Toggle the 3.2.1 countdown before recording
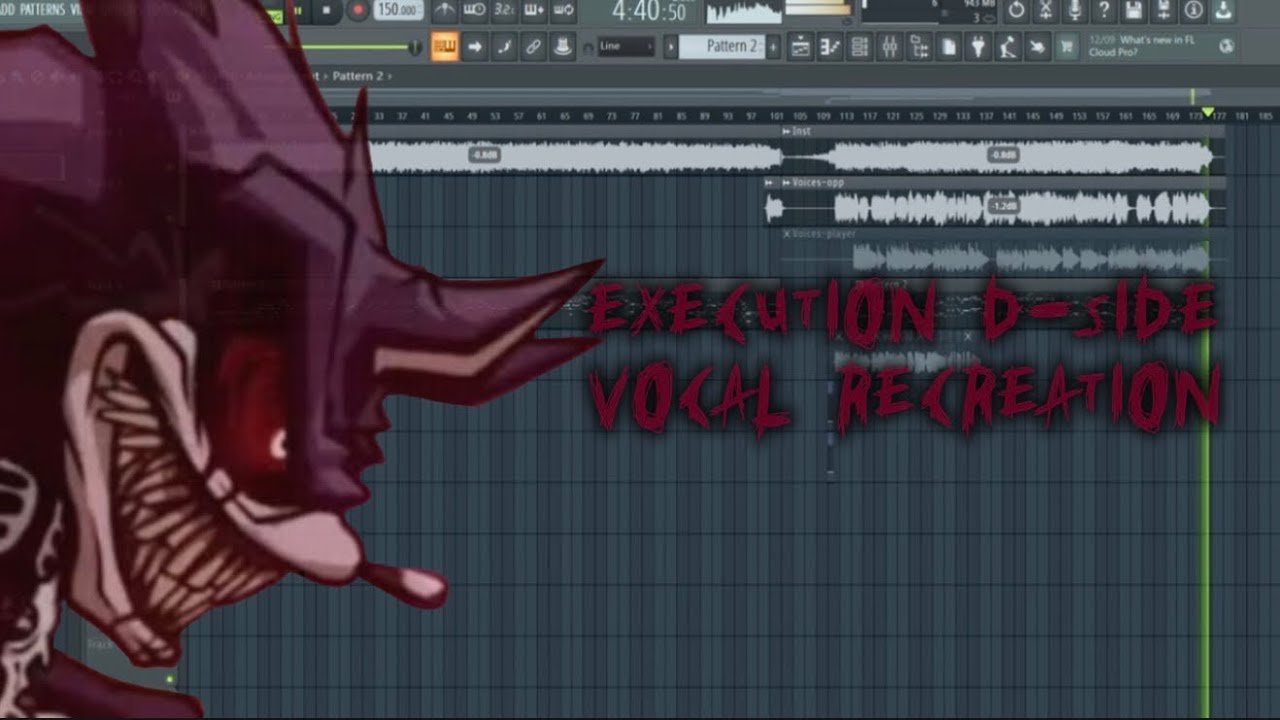The height and width of the screenshot is (720, 1280). pos(504,11)
